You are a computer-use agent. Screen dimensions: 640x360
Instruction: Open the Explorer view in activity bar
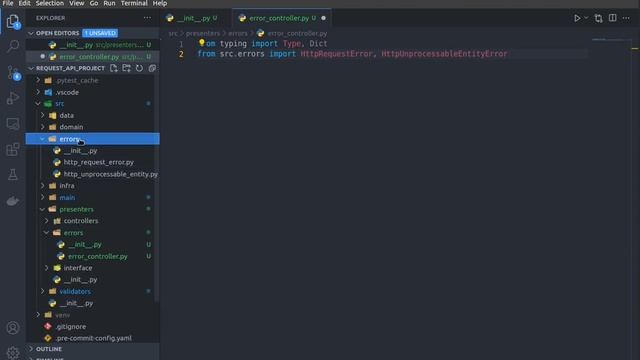pyautogui.click(x=13, y=21)
